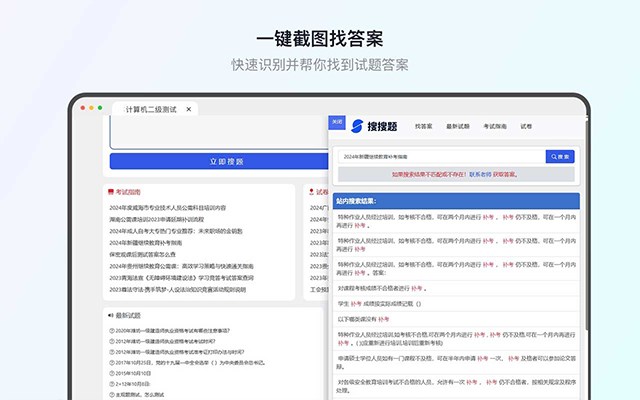Image resolution: width=640 pixels, height=400 pixels.
Task: Open 2024年成人自考大专热门专业推荐 article link
Action: click(176, 231)
